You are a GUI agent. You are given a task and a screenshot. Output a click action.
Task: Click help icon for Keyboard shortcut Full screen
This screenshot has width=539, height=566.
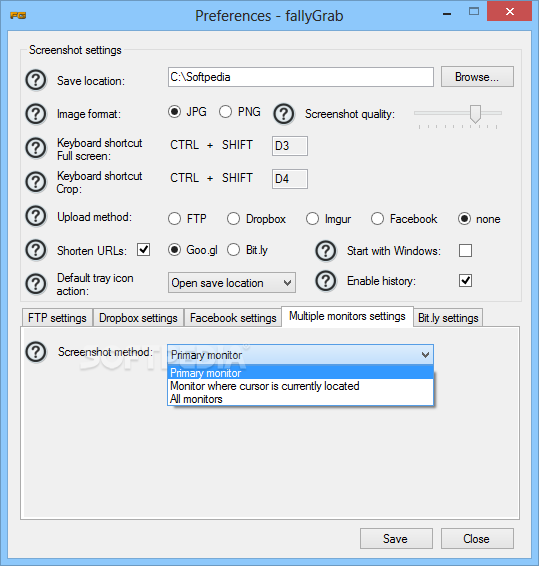pos(36,148)
